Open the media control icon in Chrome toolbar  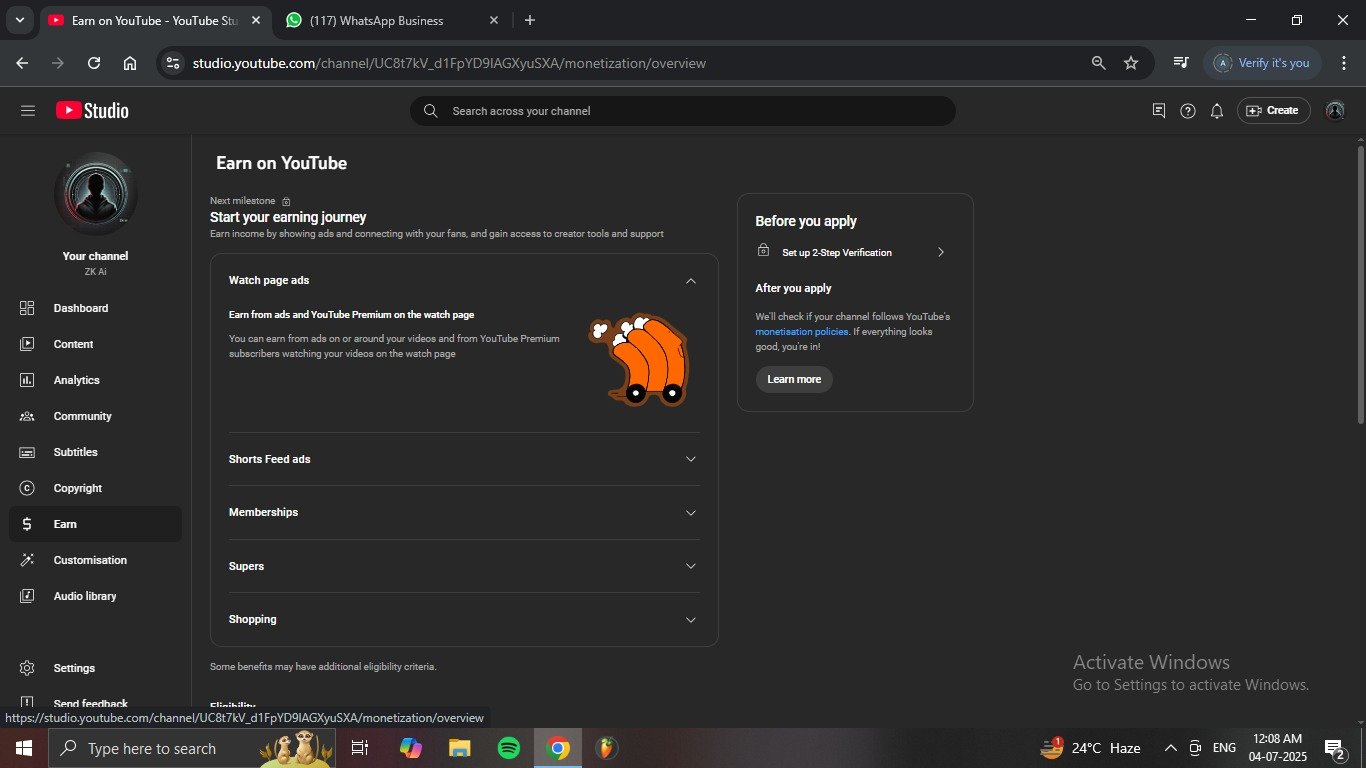tap(1181, 63)
